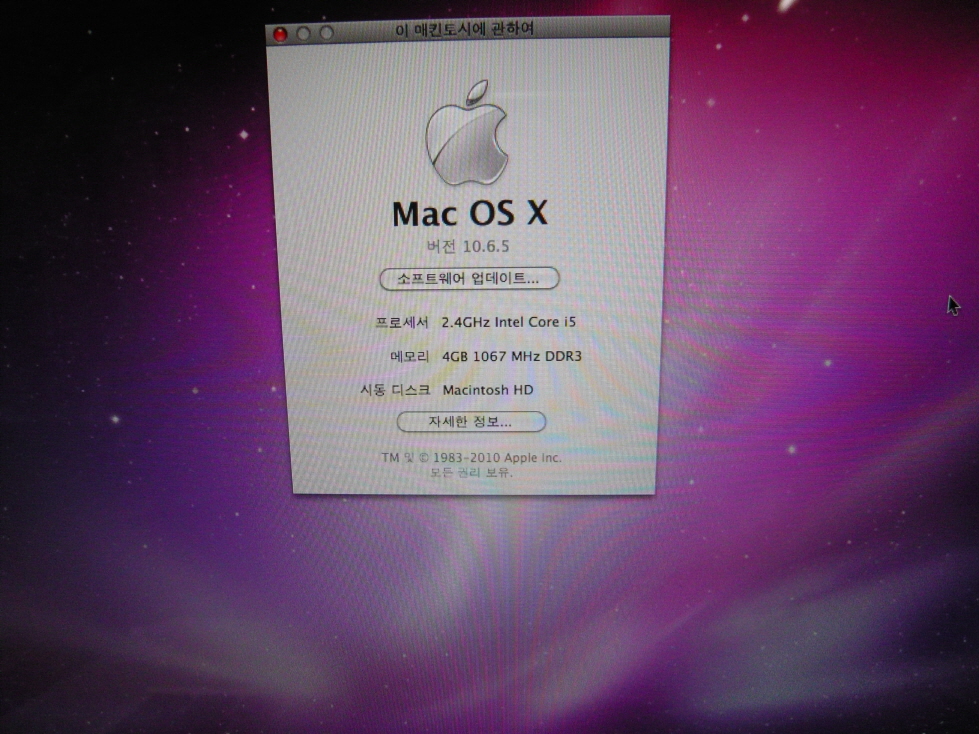979x734 pixels.
Task: Click the 메모리 label
Action: 410,356
